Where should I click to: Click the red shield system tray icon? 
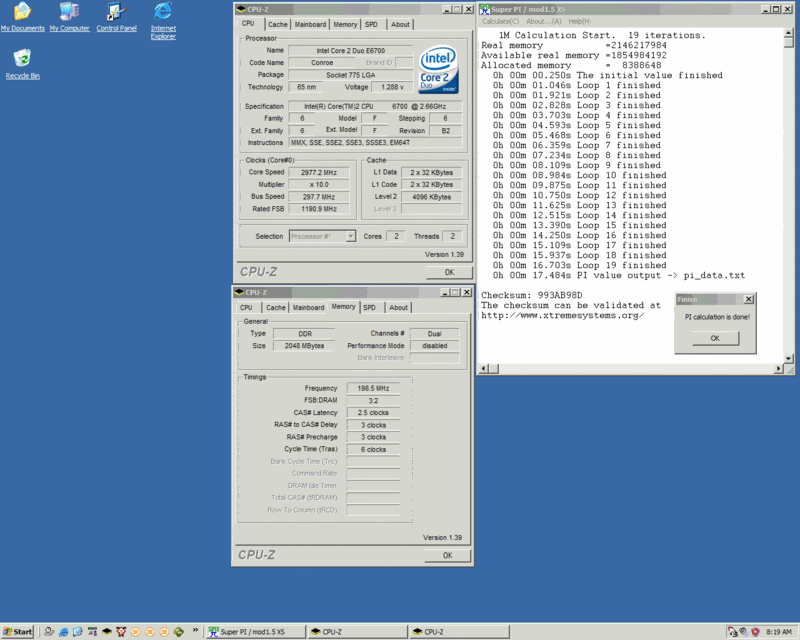[x=755, y=632]
